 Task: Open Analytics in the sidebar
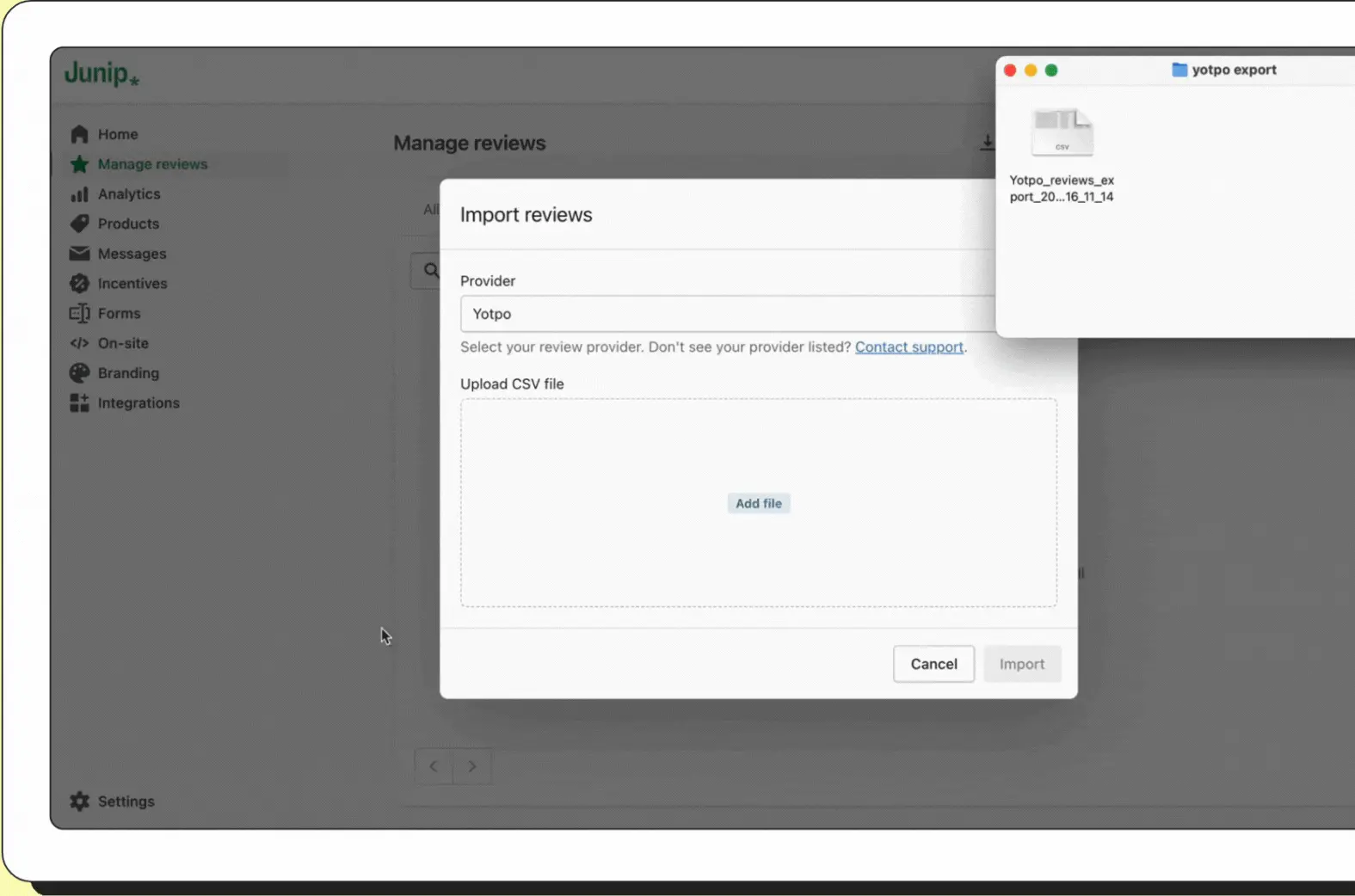tap(129, 194)
